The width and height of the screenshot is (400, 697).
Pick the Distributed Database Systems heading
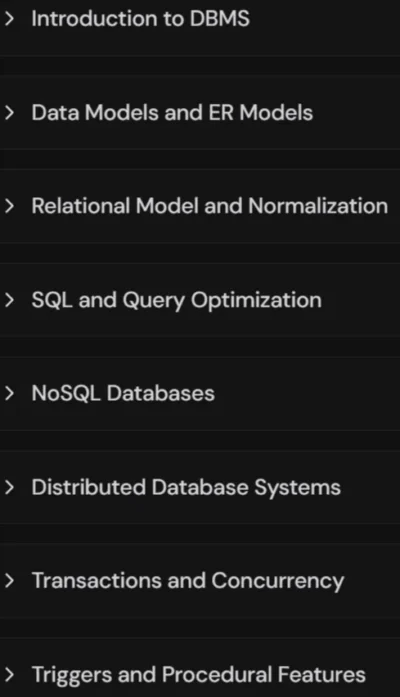tap(186, 488)
